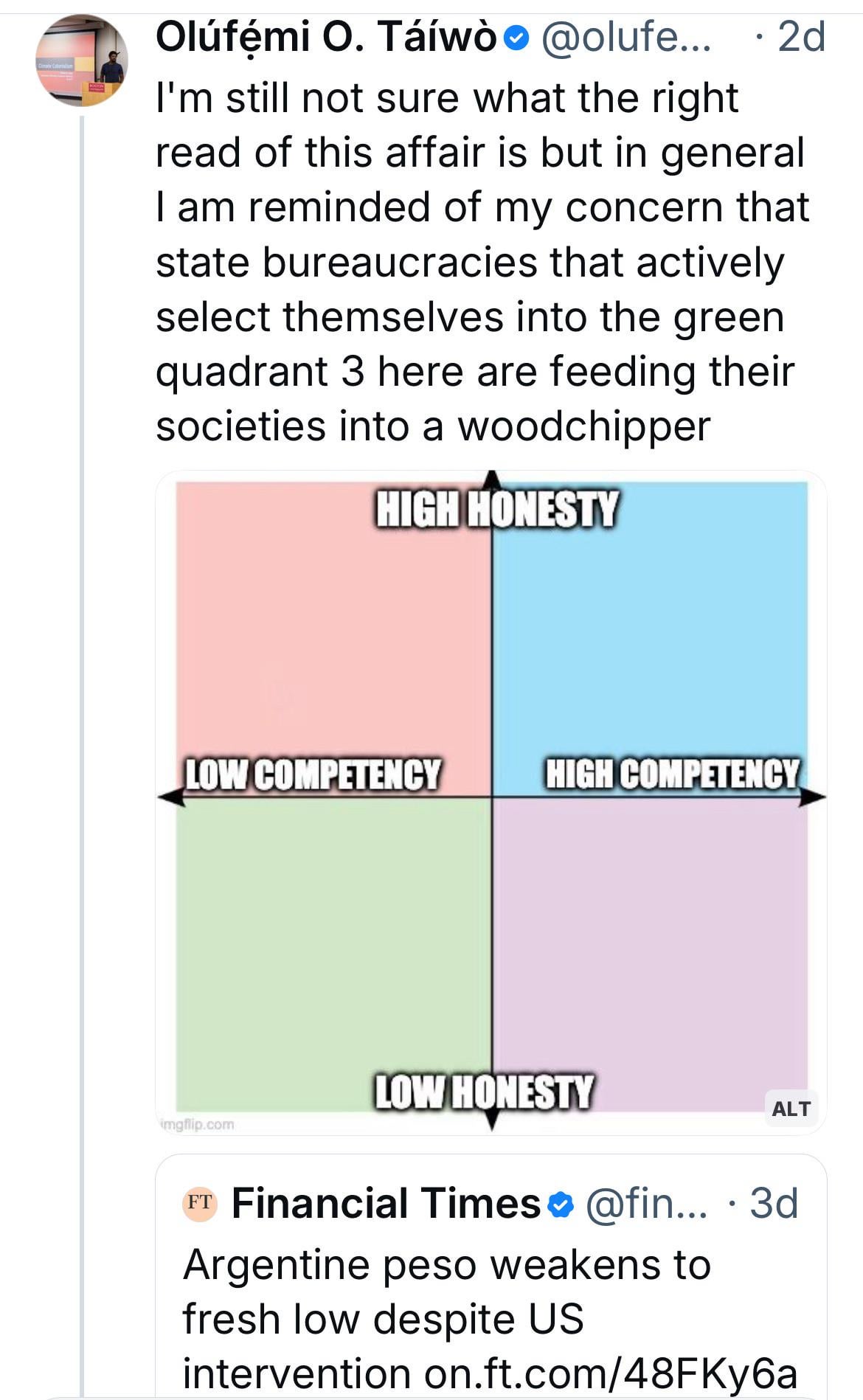863x1400 pixels.
Task: Open Olúfẹ́mi O. Táíwò's profile avatar
Action: 82,60
